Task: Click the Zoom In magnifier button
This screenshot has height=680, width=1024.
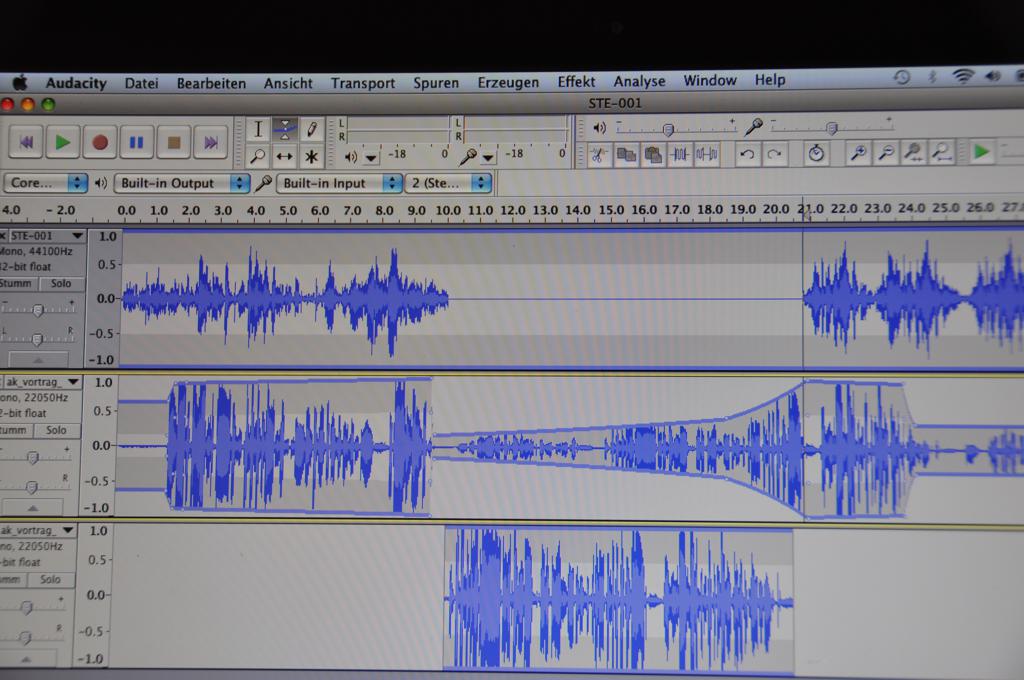Action: coord(858,153)
